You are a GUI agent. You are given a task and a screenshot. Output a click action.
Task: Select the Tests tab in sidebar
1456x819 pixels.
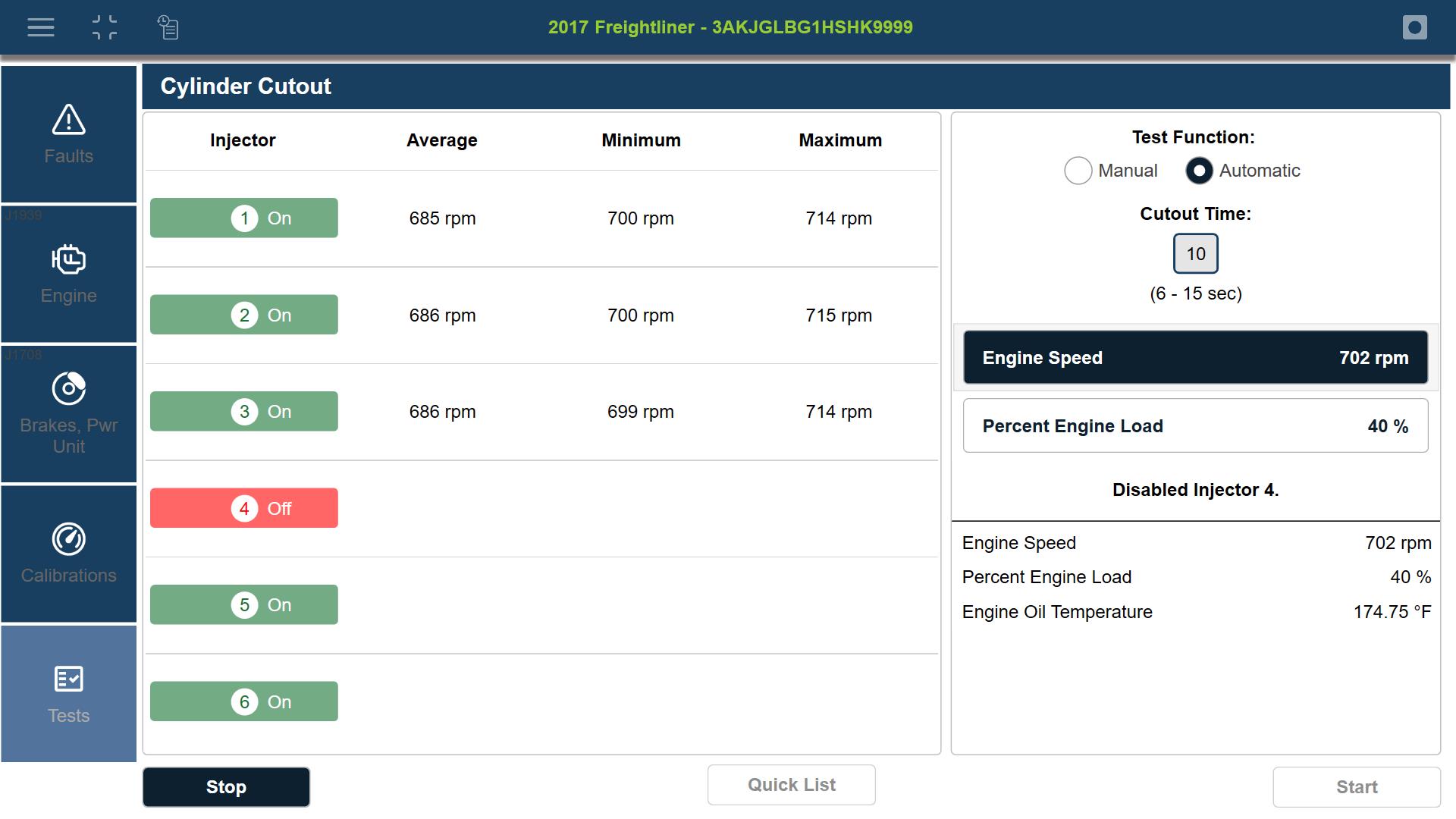coord(69,693)
